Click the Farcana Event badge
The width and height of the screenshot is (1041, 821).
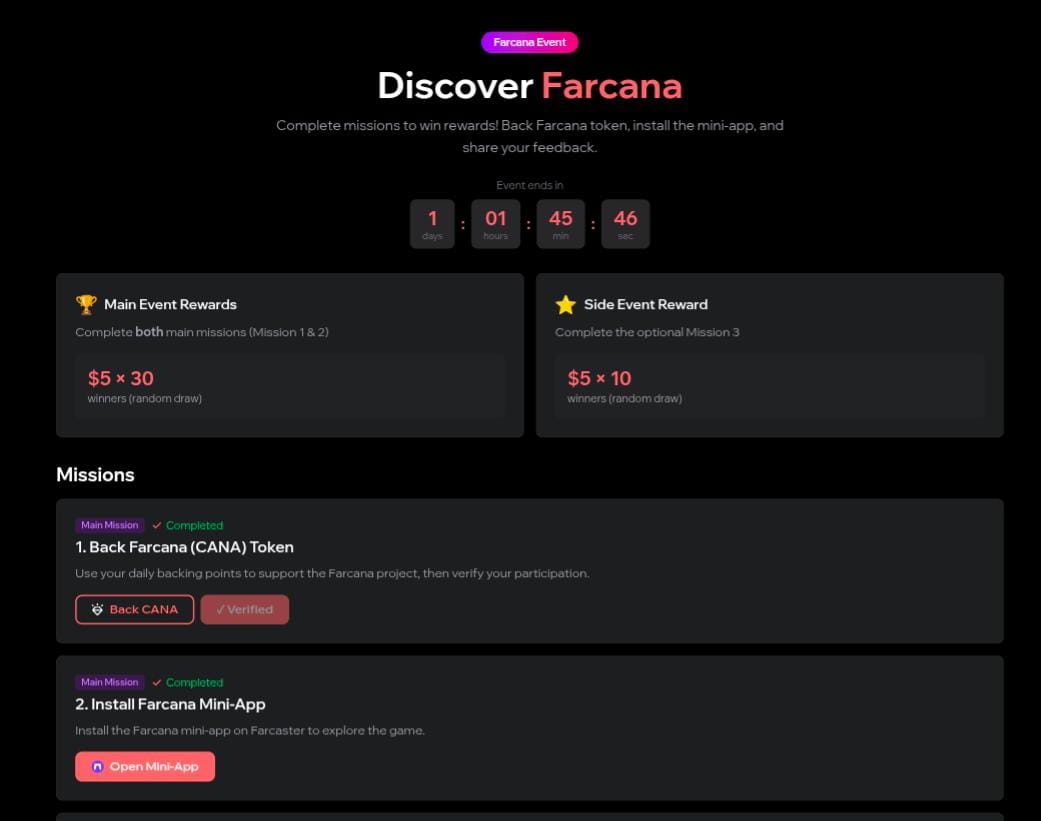[x=529, y=42]
